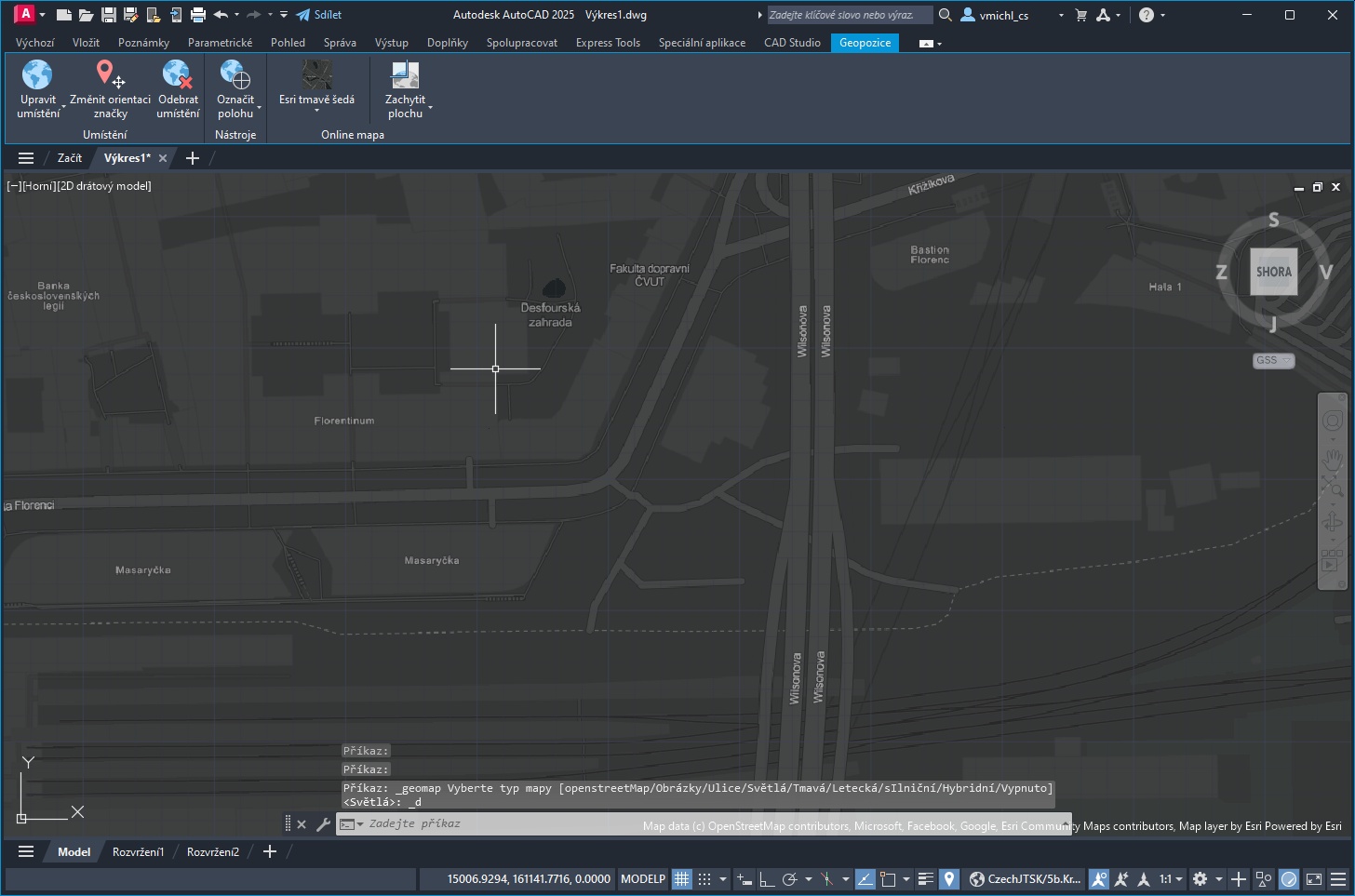Switch to the Rozvržení1 layout tab
The width and height of the screenshot is (1355, 896).
click(138, 851)
